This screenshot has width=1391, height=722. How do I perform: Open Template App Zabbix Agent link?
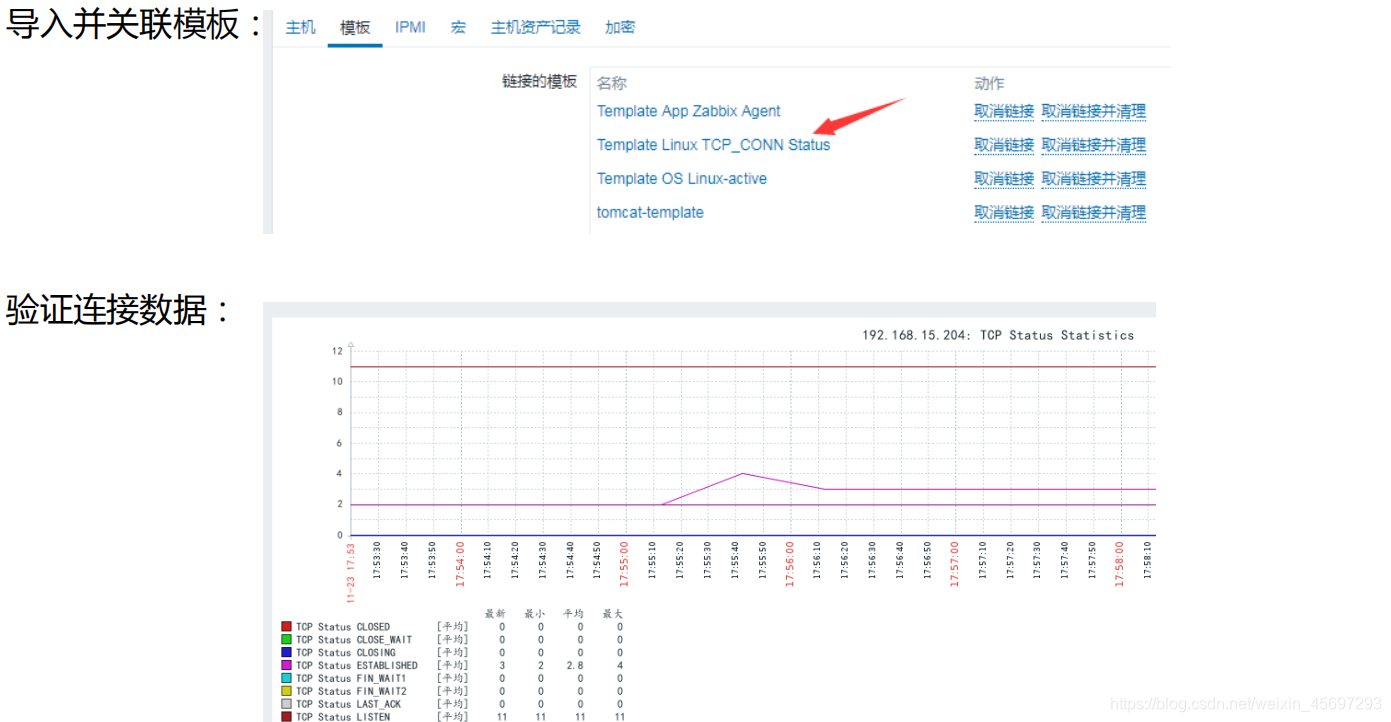tap(689, 111)
